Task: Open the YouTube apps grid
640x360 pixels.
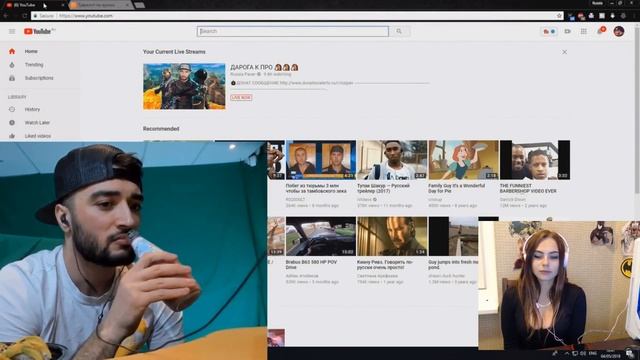Action: (x=584, y=31)
